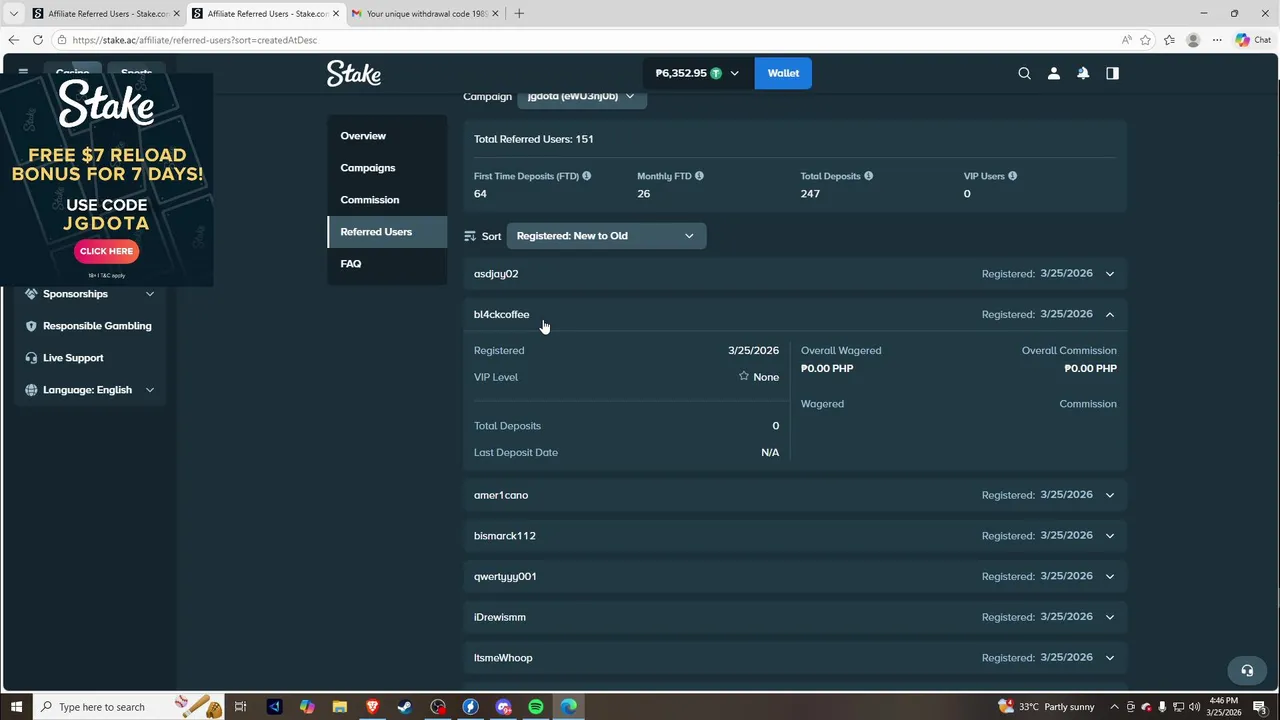The width and height of the screenshot is (1280, 720).
Task: Open the notifications bell
Action: [1083, 73]
